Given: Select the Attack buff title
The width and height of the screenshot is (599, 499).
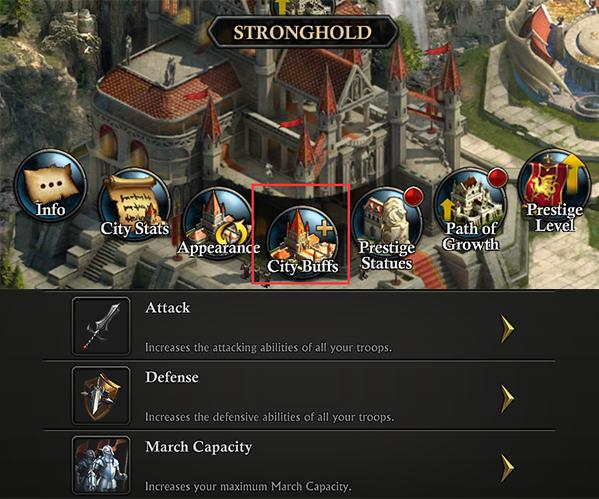Looking at the screenshot, I should pyautogui.click(x=168, y=308).
